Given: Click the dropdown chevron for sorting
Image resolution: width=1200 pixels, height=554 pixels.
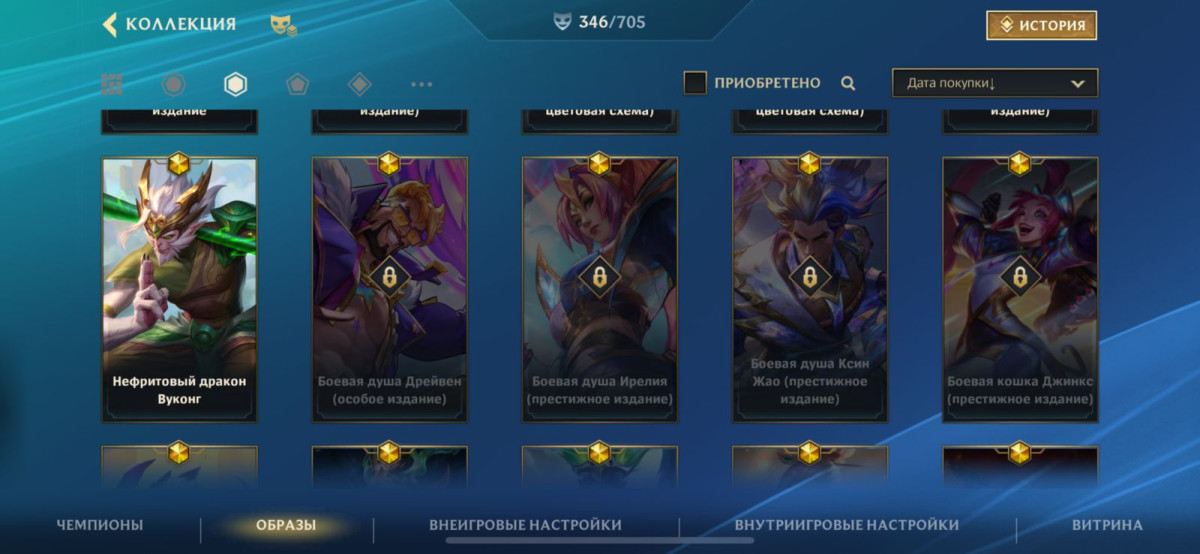Looking at the screenshot, I should (1078, 84).
